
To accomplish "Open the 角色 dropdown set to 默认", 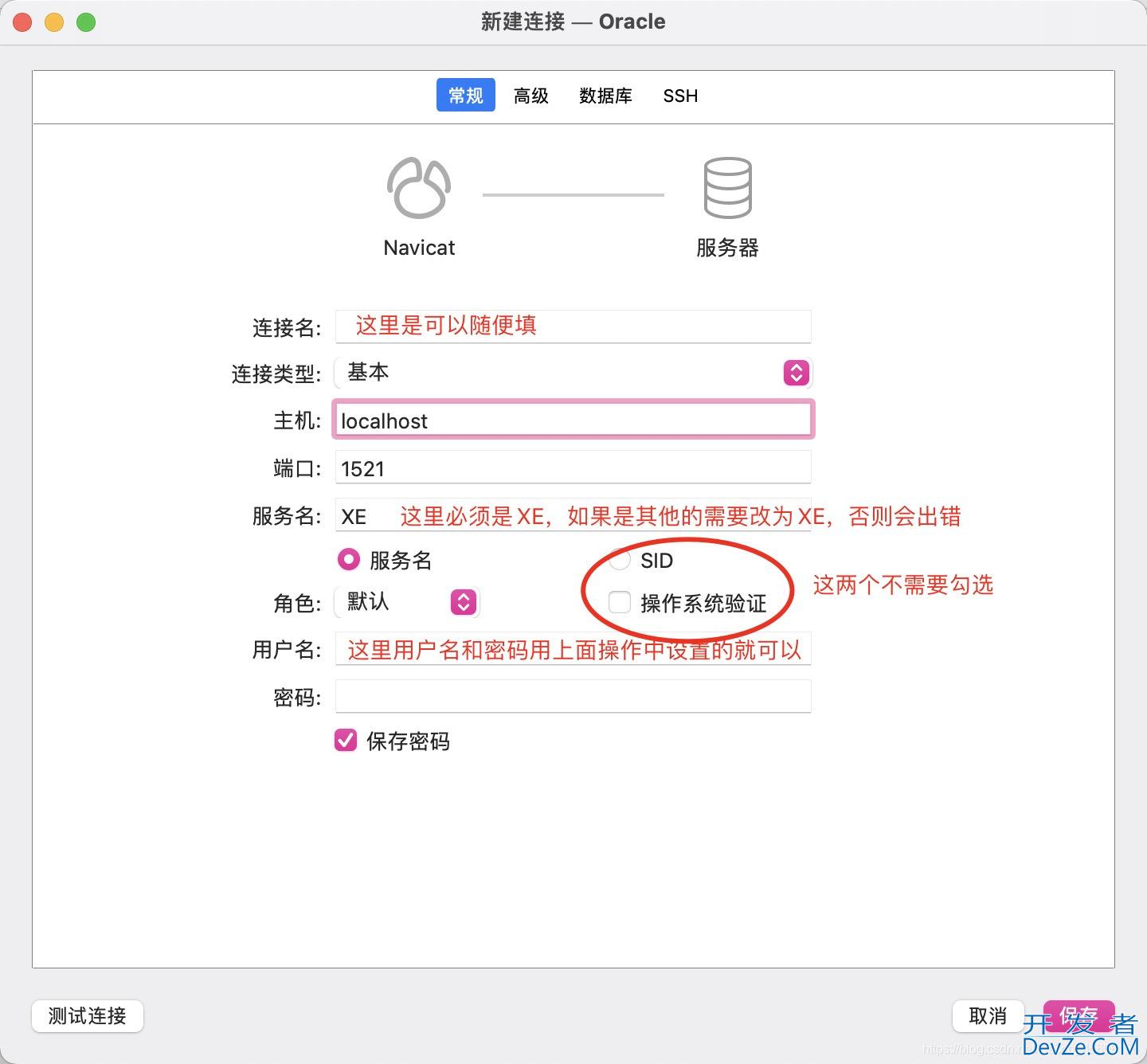I will tap(407, 601).
